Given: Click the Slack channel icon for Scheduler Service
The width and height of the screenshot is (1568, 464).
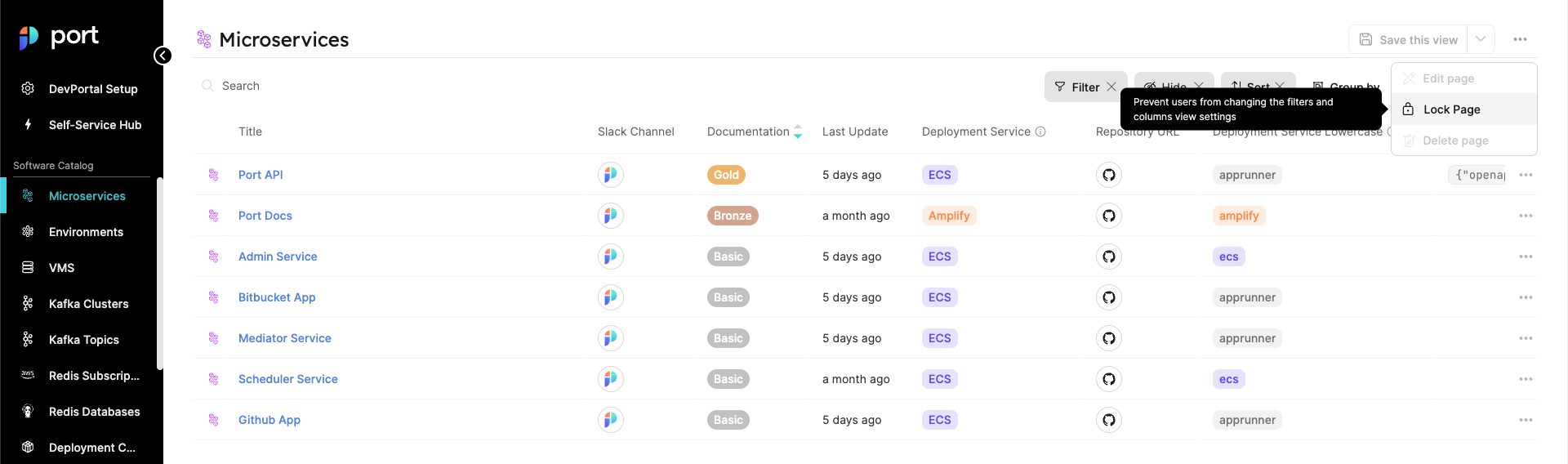Looking at the screenshot, I should pos(611,379).
